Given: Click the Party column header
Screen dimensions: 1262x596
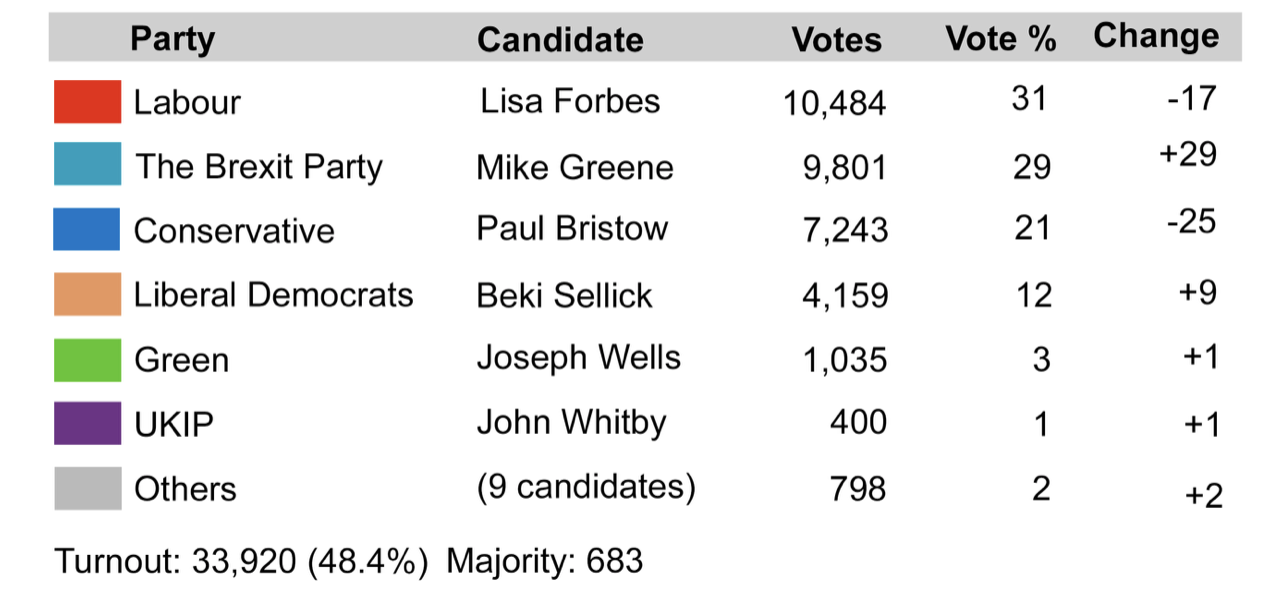Looking at the screenshot, I should pyautogui.click(x=172, y=39).
